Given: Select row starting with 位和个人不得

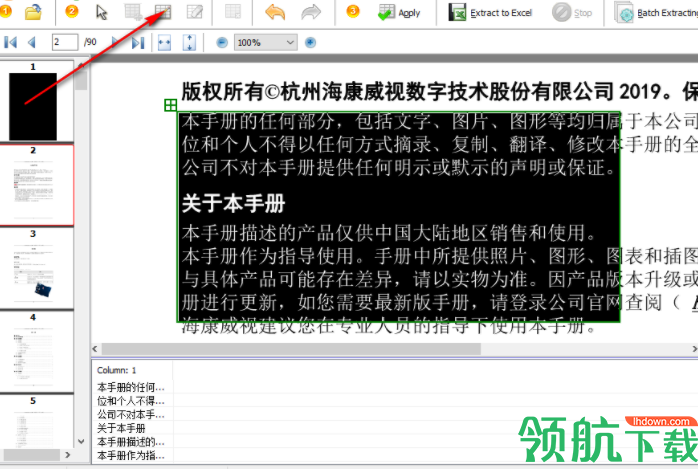Looking at the screenshot, I should click(x=131, y=401).
